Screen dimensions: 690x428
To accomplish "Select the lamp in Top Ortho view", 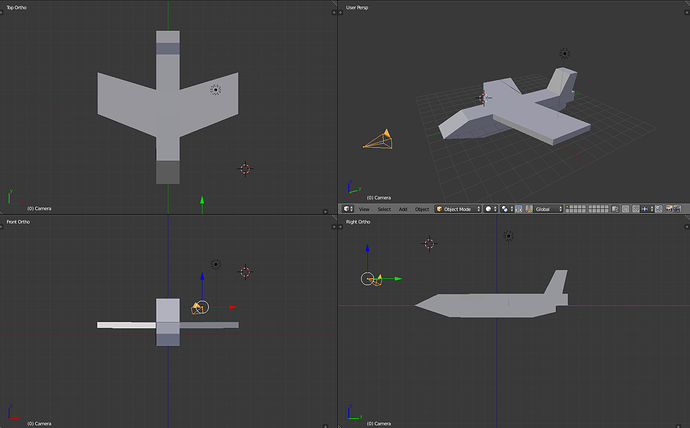I will point(216,90).
